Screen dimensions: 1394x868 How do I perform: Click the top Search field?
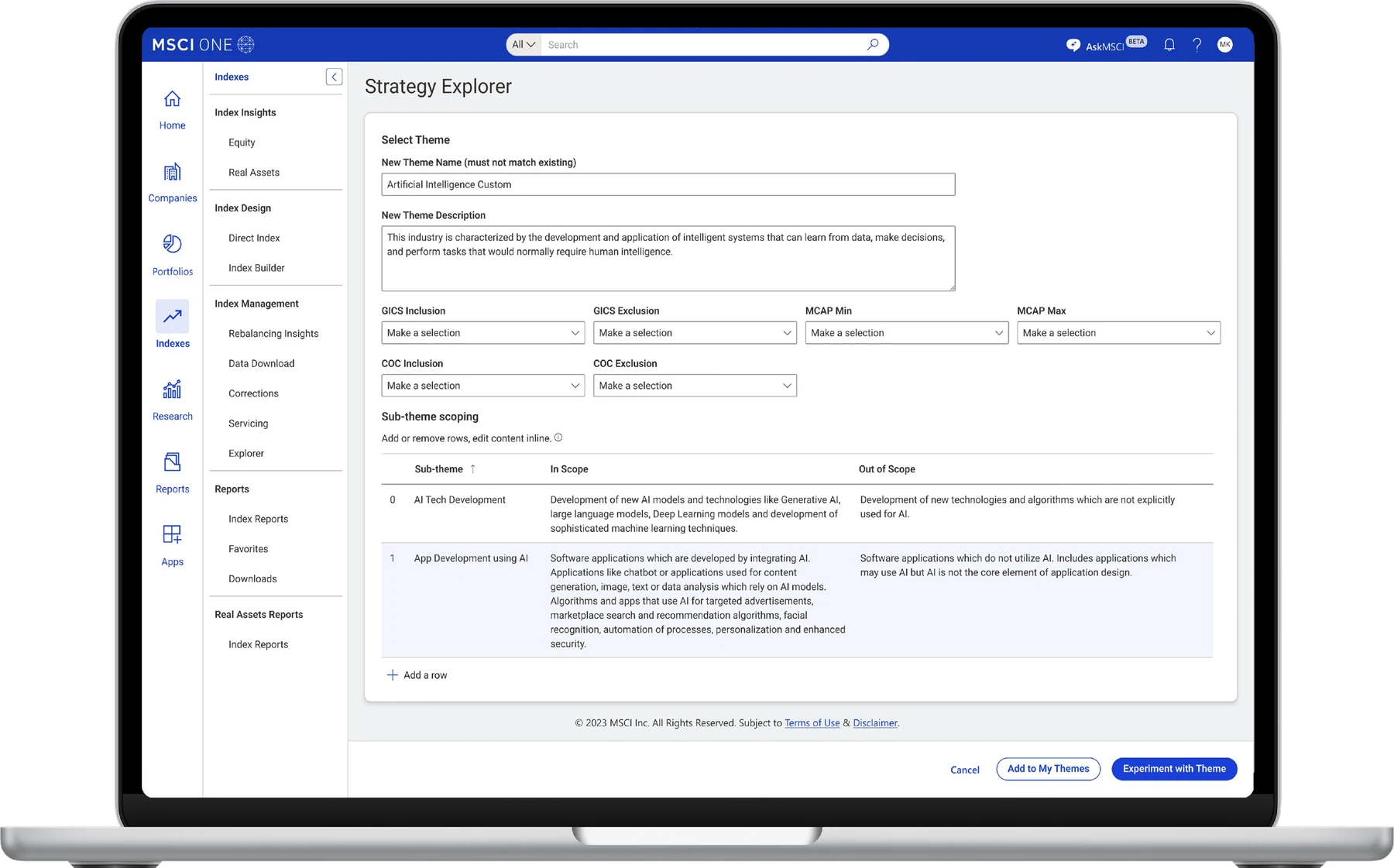pyautogui.click(x=705, y=45)
